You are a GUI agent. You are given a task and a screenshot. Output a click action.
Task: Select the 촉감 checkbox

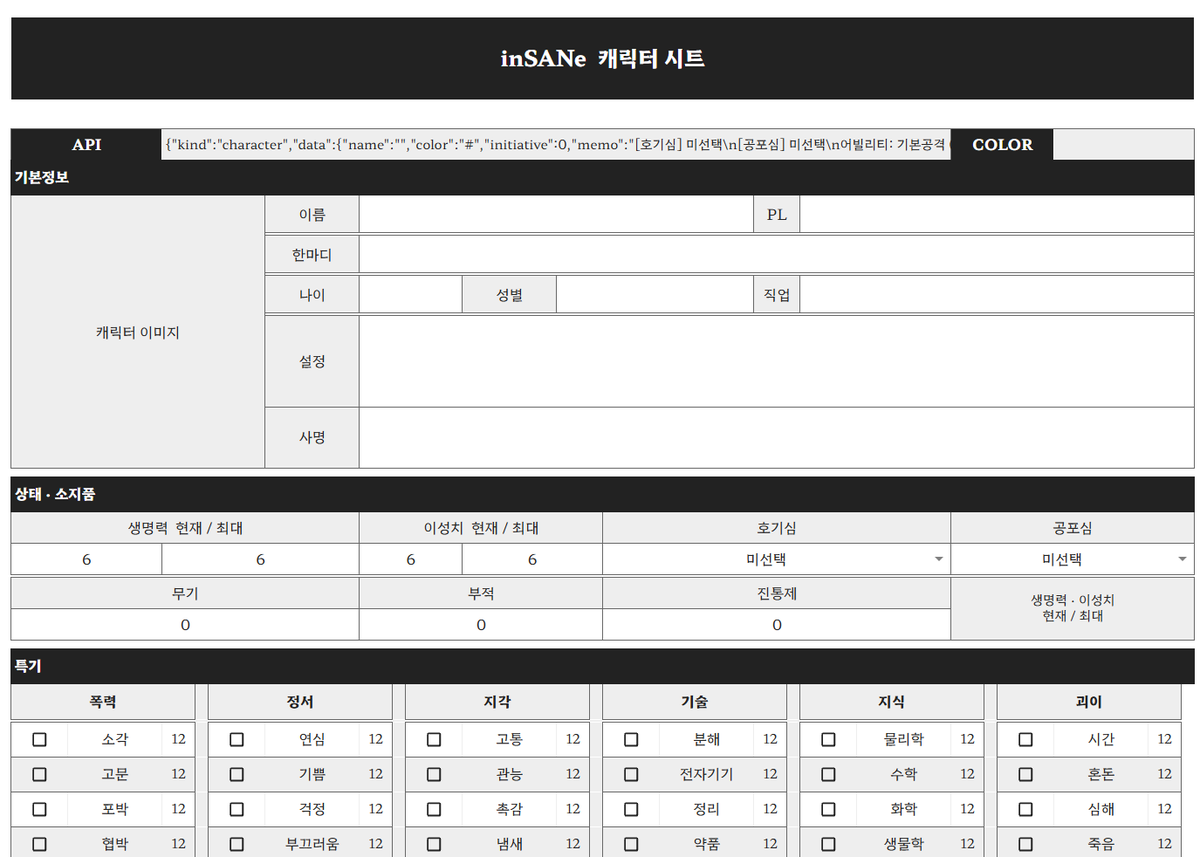434,809
